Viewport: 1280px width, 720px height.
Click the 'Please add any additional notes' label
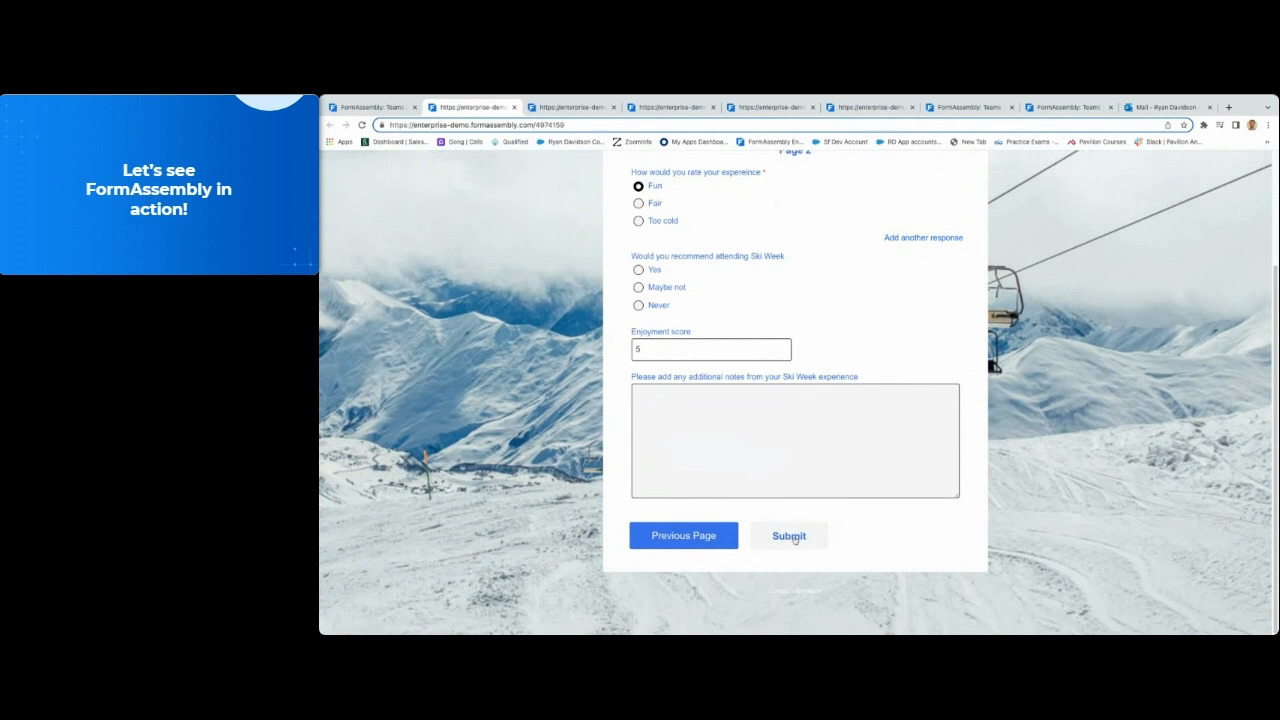point(744,377)
